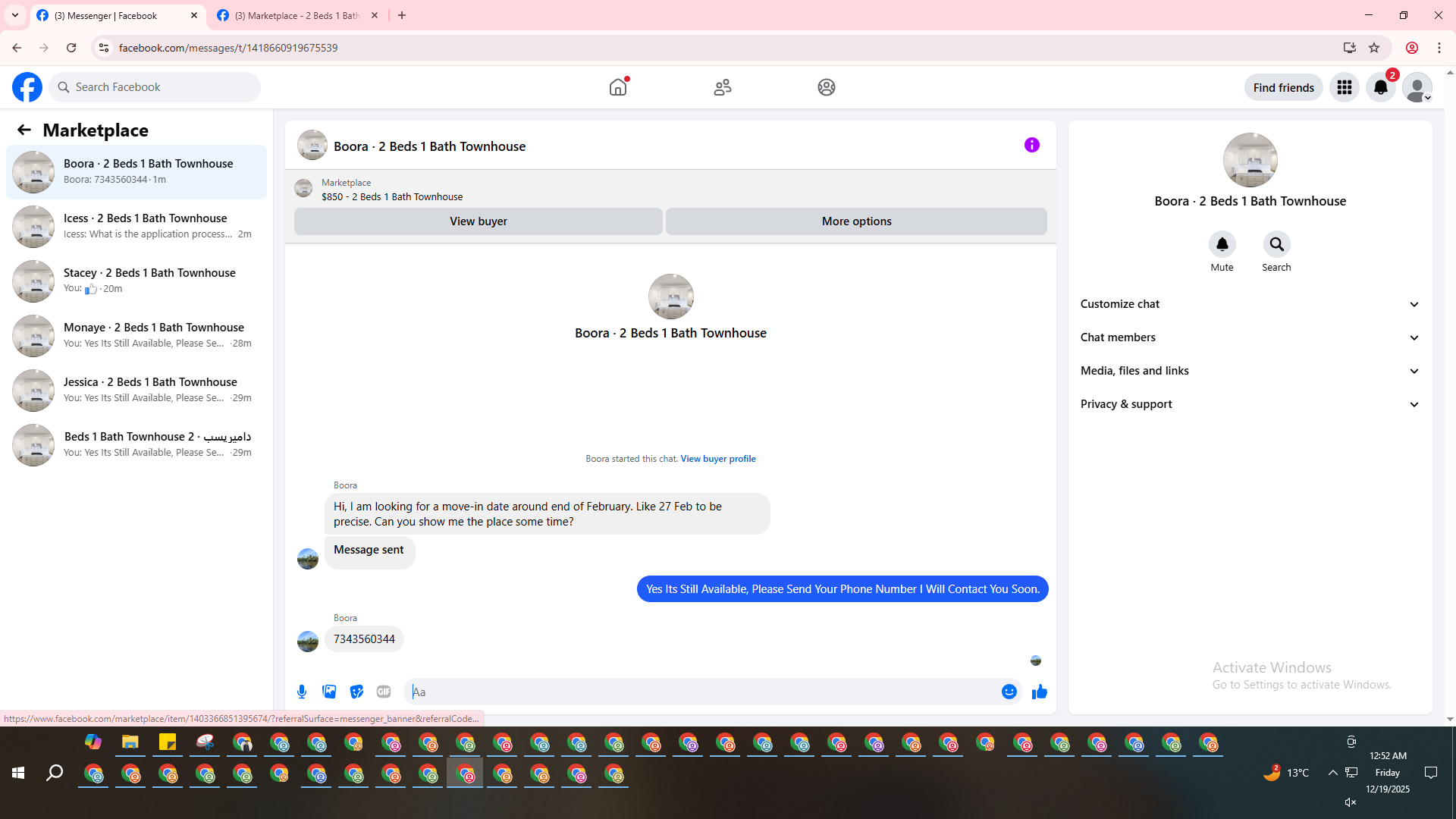Click the voice clip microphone icon
This screenshot has width=1456, height=819.
click(x=302, y=692)
